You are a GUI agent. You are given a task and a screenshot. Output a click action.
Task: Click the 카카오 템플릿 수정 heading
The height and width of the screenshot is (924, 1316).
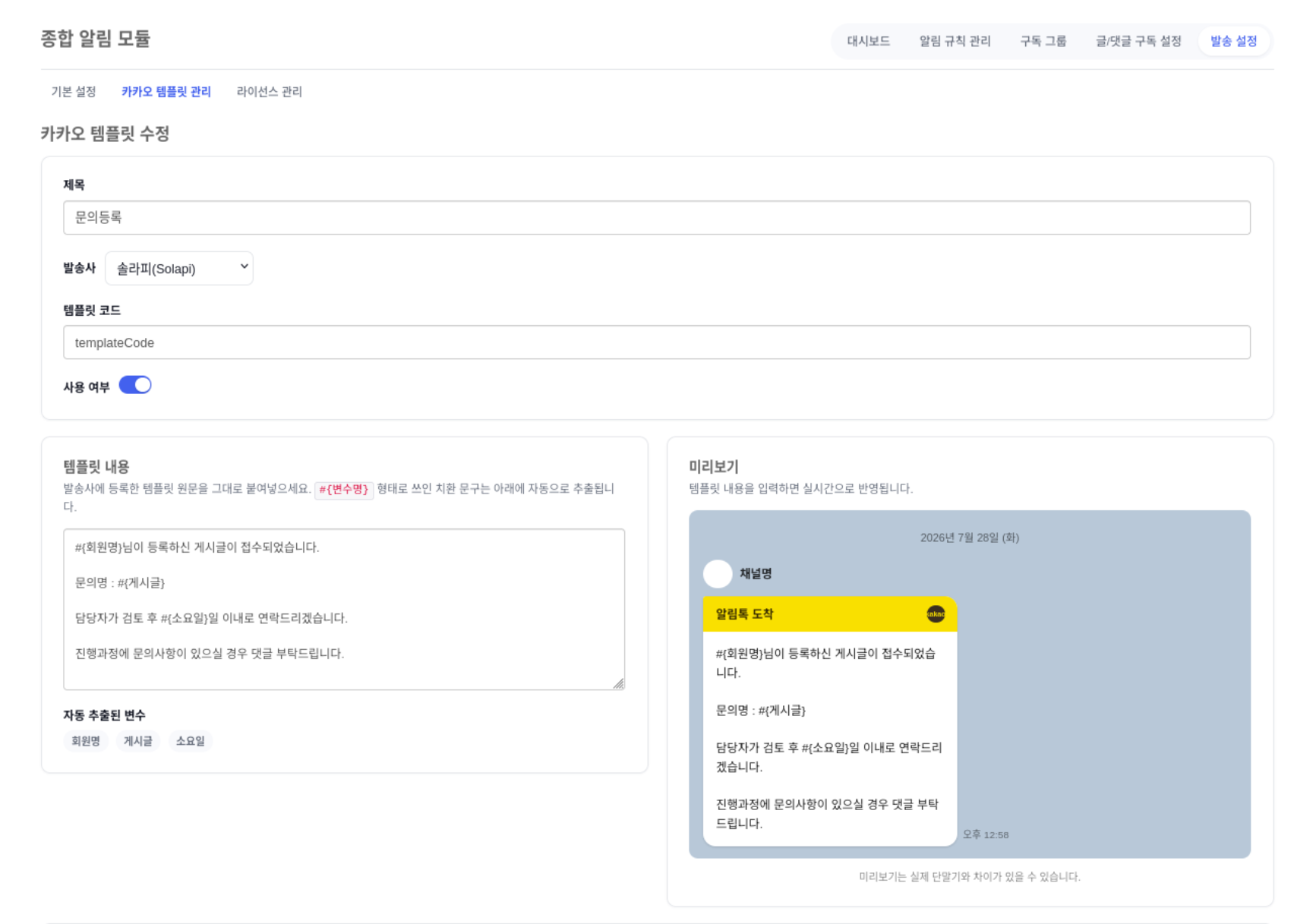(x=105, y=134)
